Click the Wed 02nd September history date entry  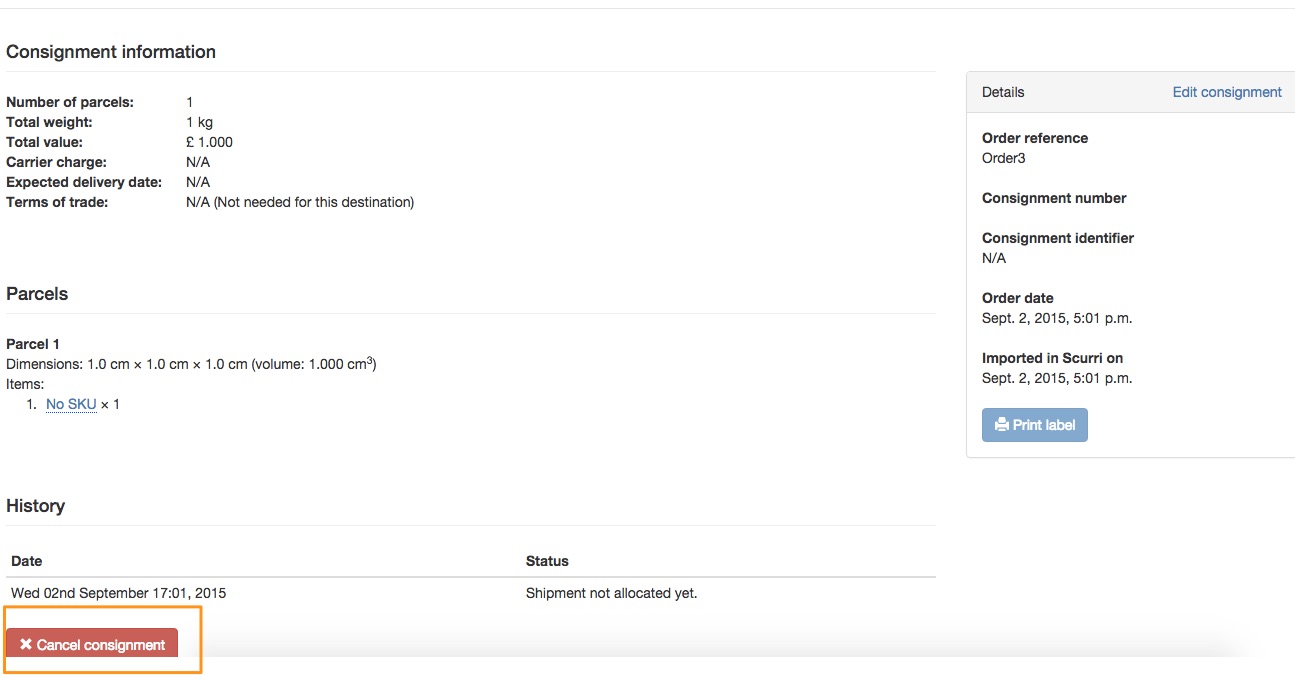pos(119,593)
